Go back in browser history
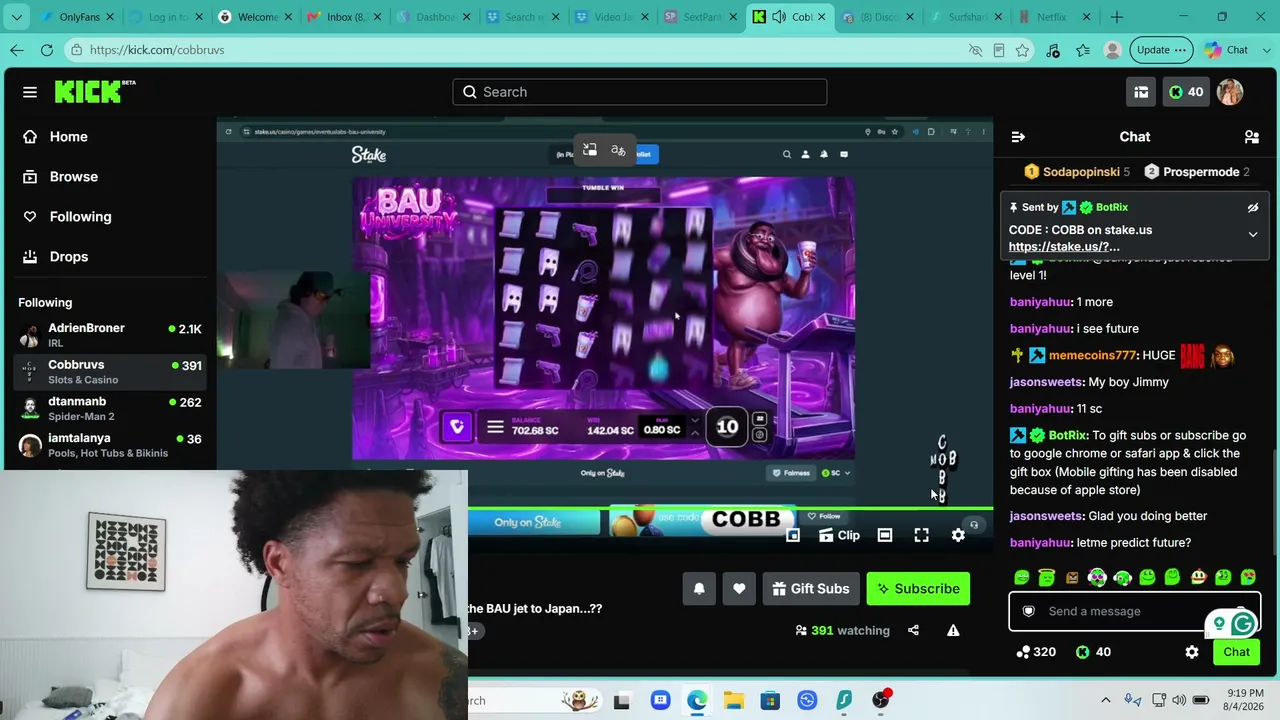The width and height of the screenshot is (1280, 720). [x=17, y=50]
